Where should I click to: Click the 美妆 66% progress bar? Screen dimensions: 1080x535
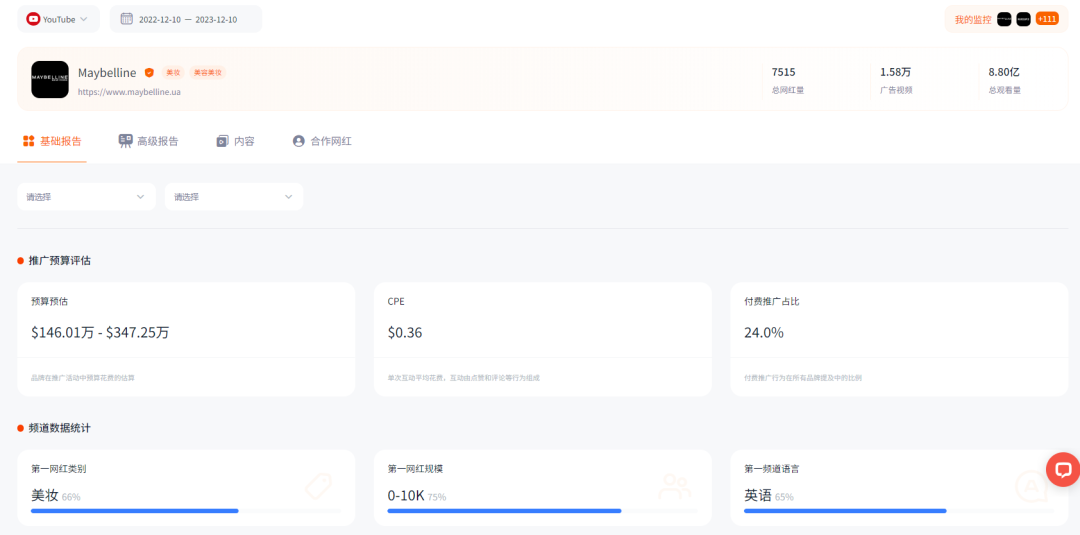pyautogui.click(x=186, y=511)
